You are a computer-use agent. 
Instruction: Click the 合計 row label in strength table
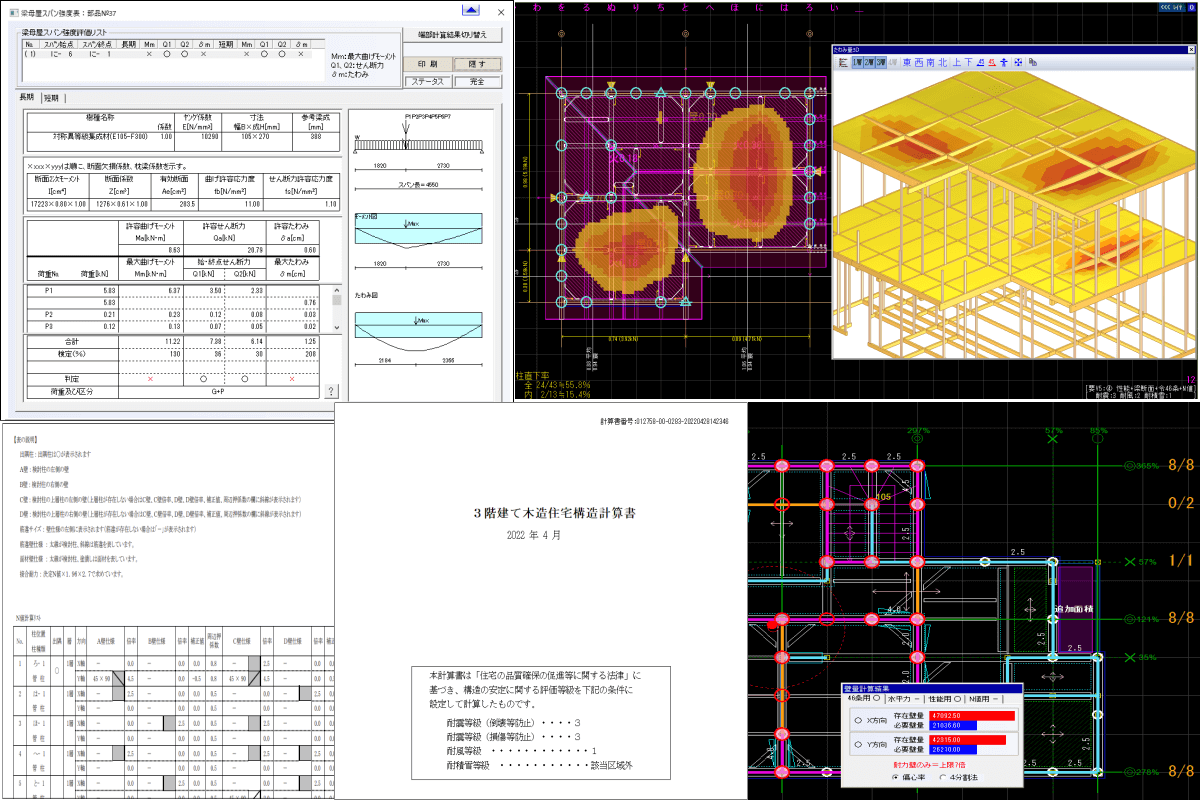tap(70, 341)
